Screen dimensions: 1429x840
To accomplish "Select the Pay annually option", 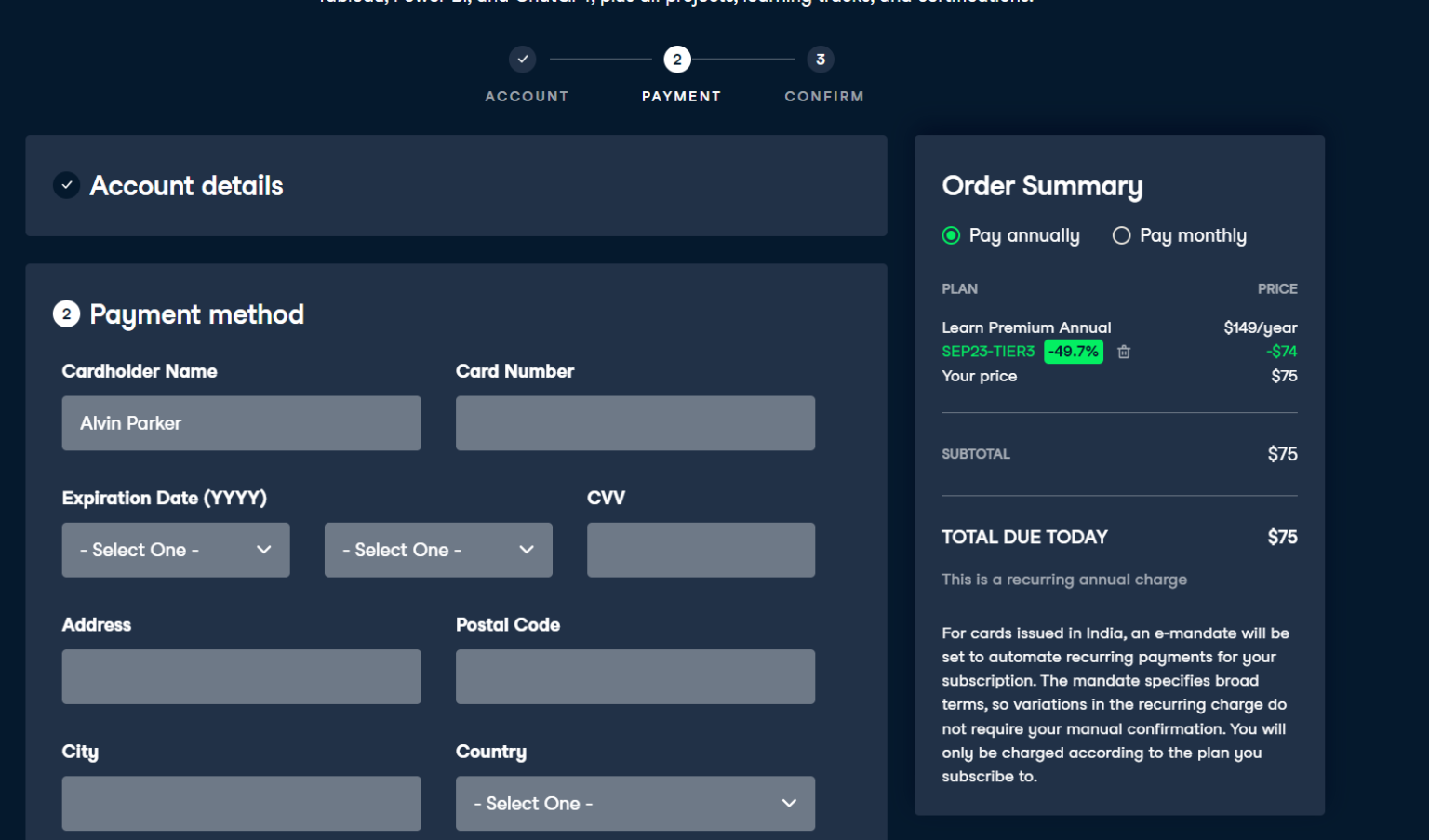I will [x=951, y=235].
